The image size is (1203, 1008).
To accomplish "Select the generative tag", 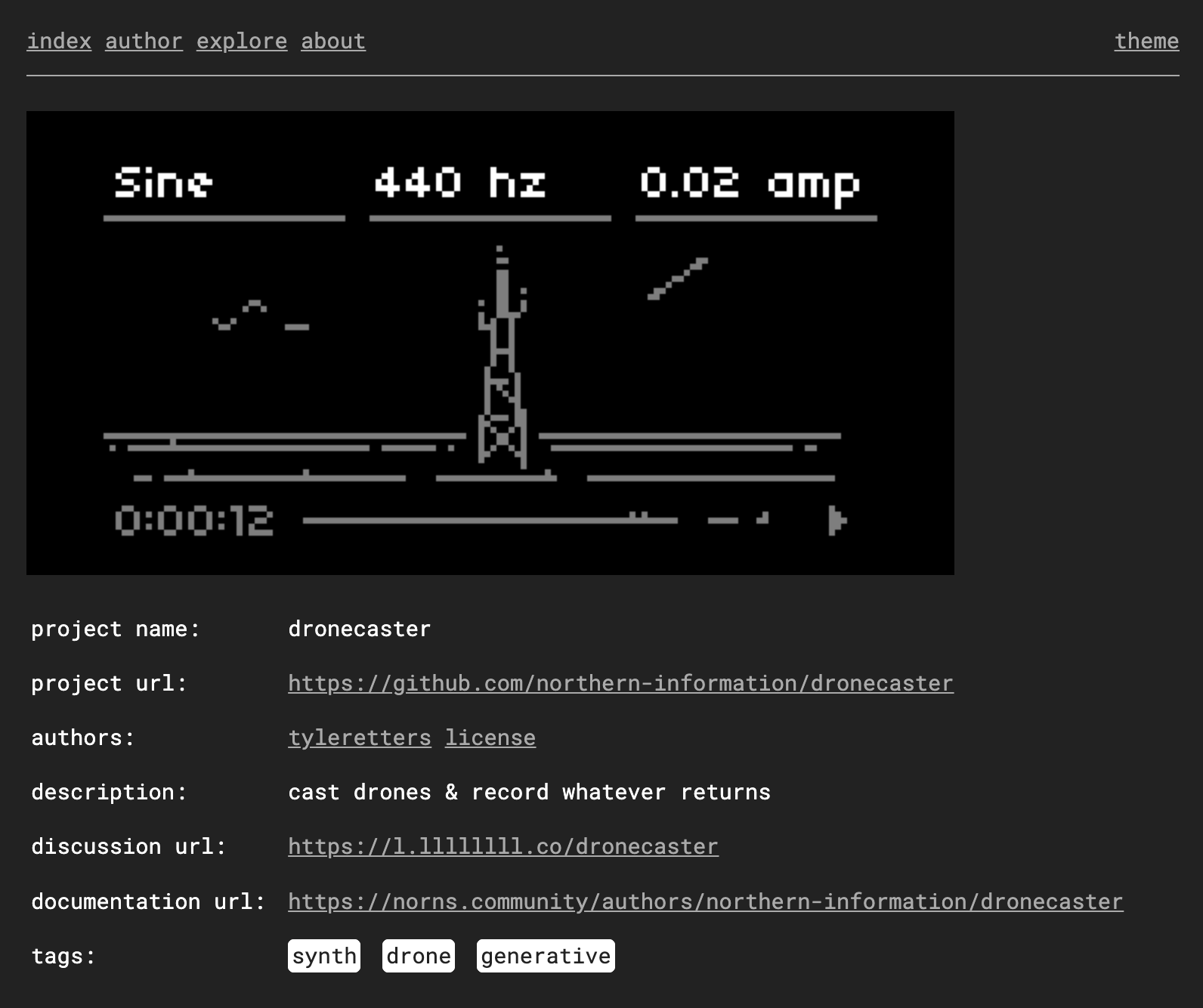I will click(546, 956).
